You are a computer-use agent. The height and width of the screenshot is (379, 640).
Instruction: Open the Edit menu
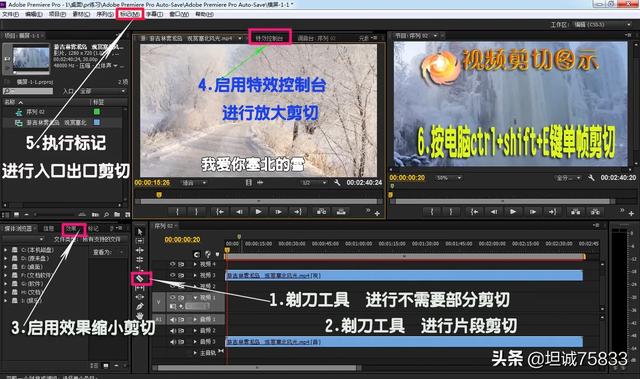click(x=33, y=14)
